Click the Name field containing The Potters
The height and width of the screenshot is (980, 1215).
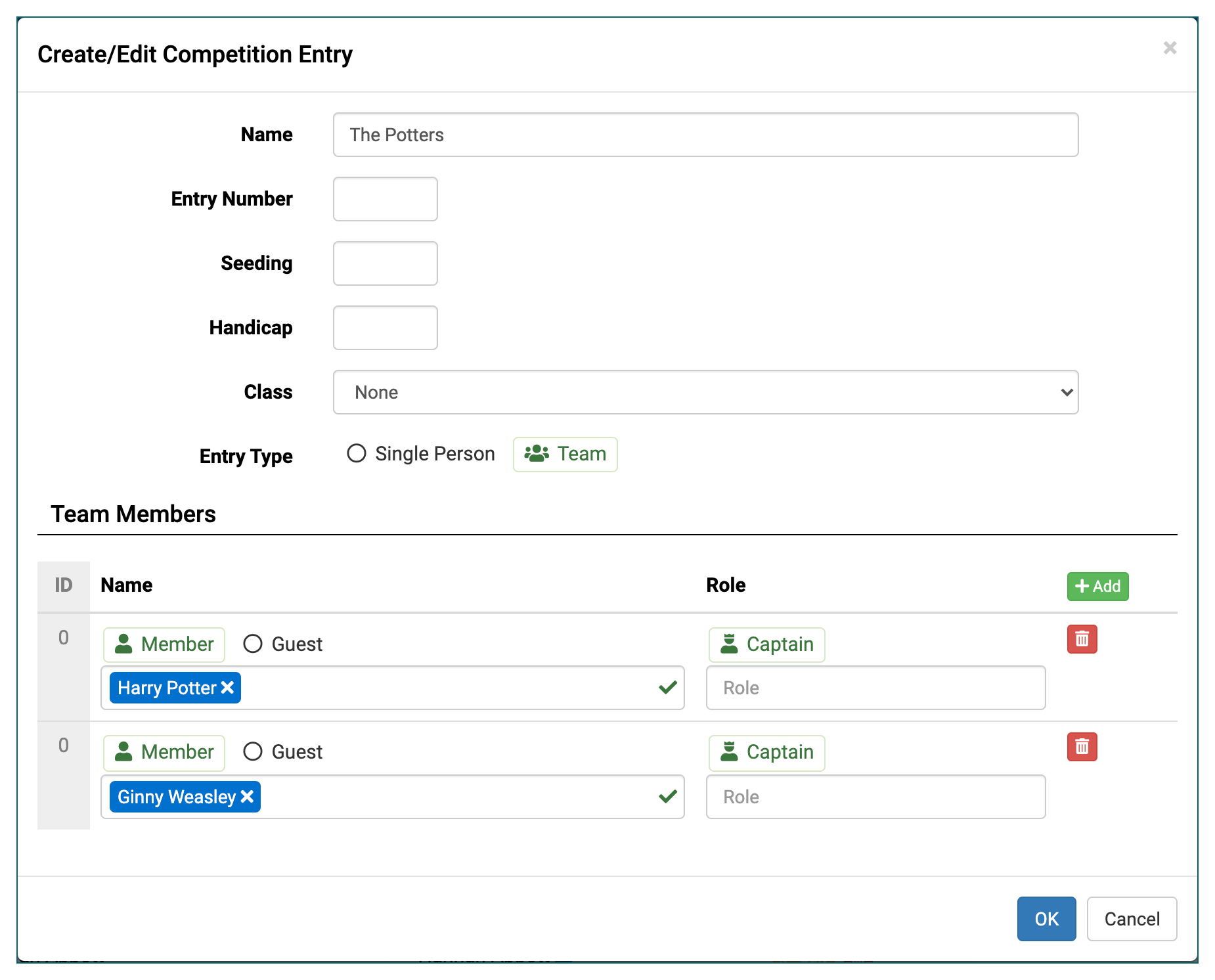coord(705,135)
